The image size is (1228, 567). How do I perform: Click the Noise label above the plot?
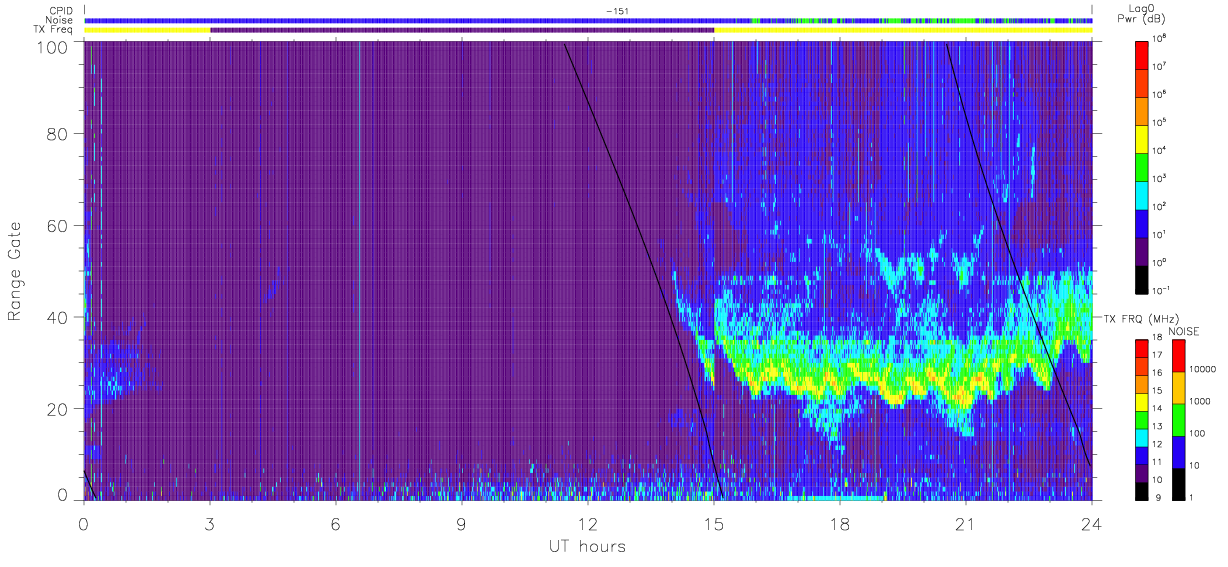pos(61,20)
